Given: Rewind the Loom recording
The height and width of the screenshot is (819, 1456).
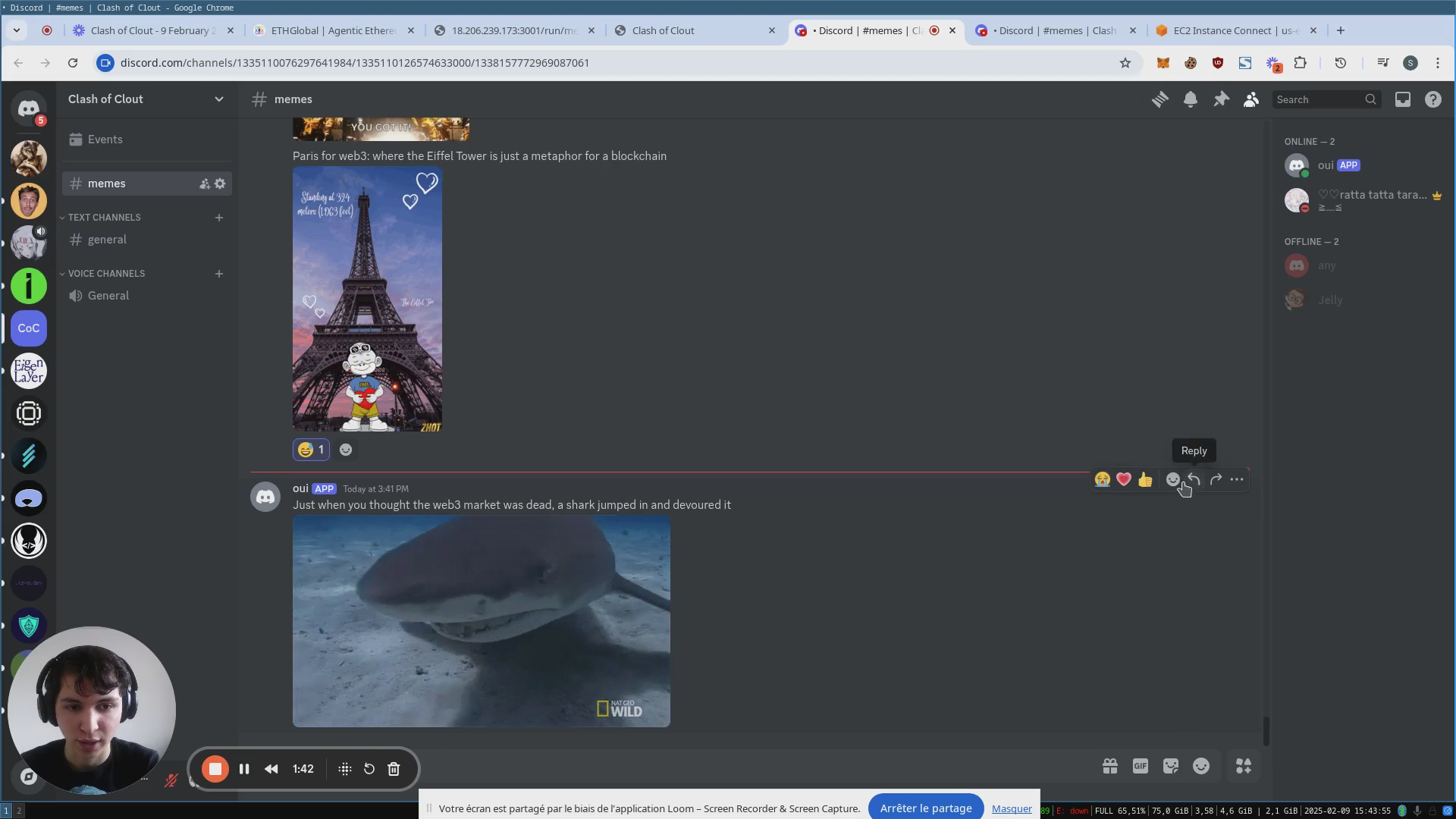Looking at the screenshot, I should click(x=271, y=769).
